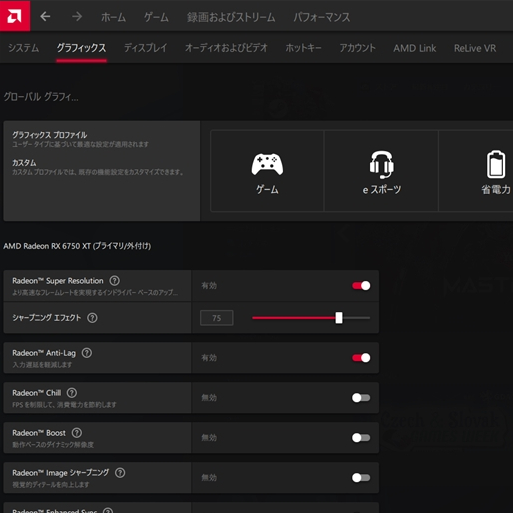Switch to the オーディオおよびビデオ tab

226,48
